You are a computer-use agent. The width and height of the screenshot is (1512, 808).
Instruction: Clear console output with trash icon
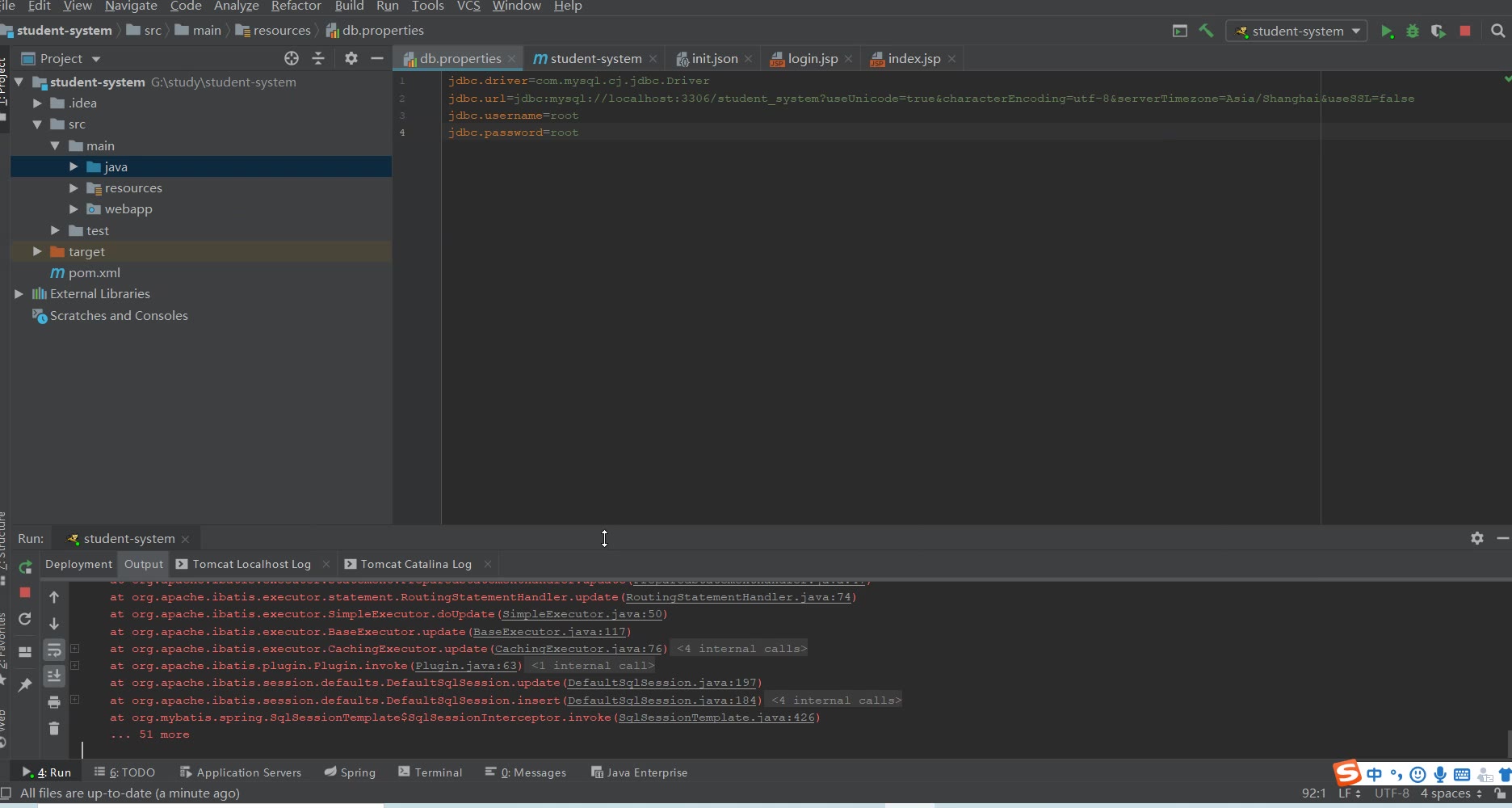54,729
